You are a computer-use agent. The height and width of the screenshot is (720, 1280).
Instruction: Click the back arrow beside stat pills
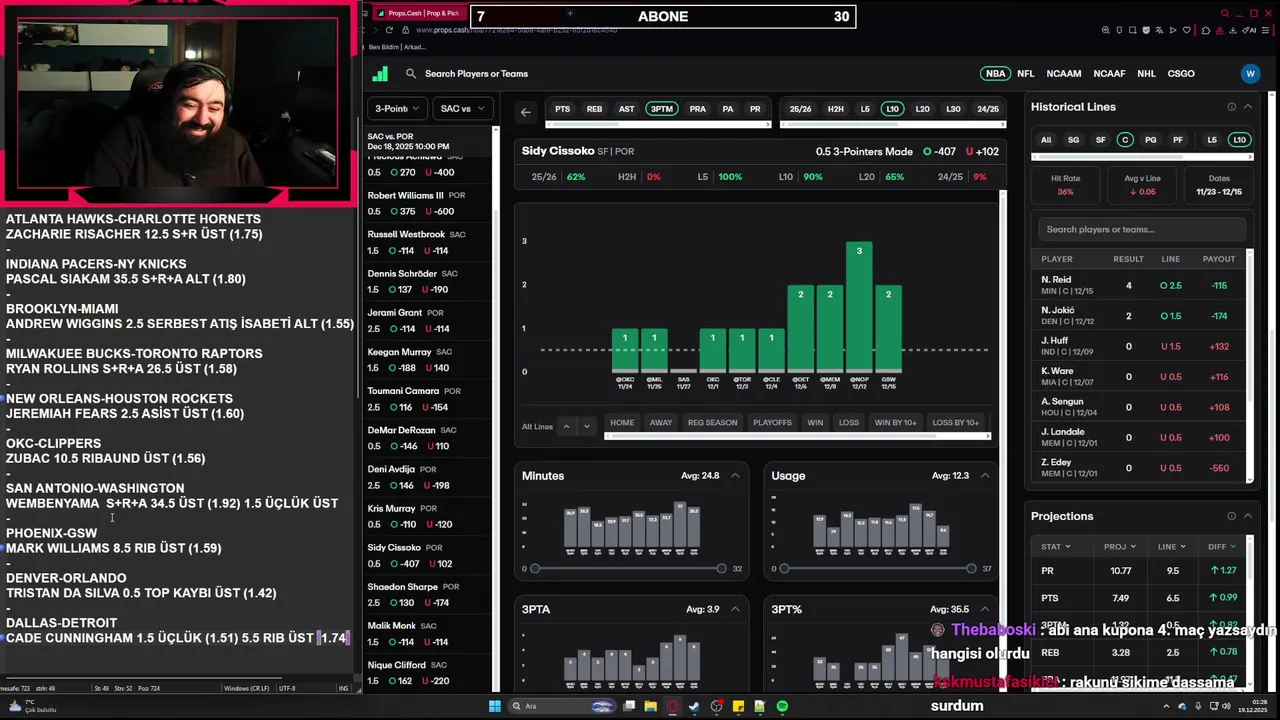coord(526,112)
